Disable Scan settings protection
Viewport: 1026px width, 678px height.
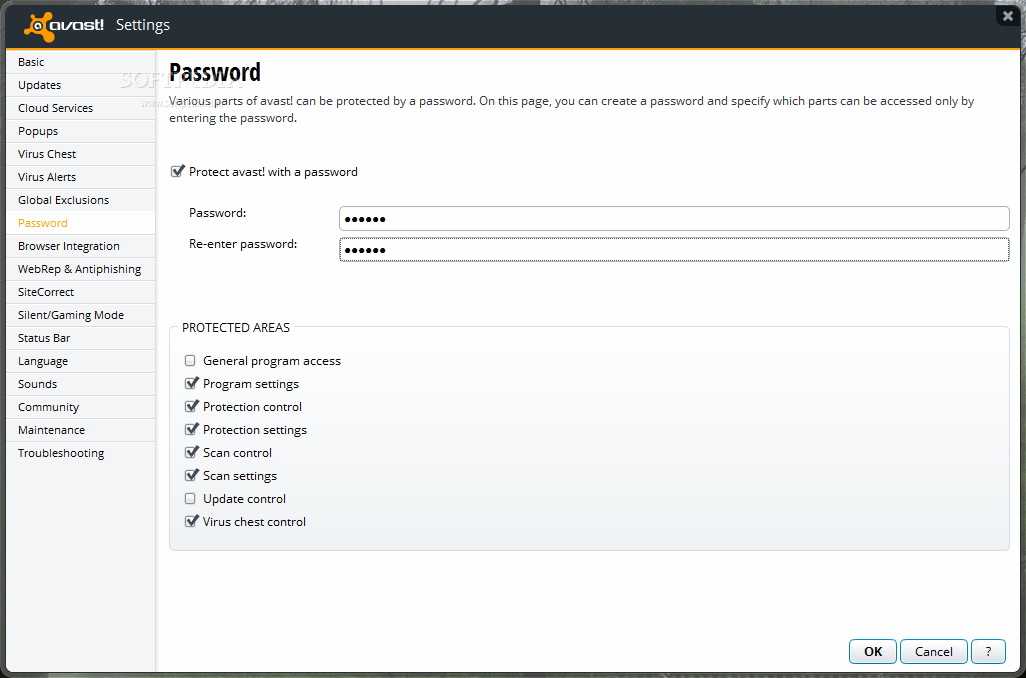tap(191, 476)
